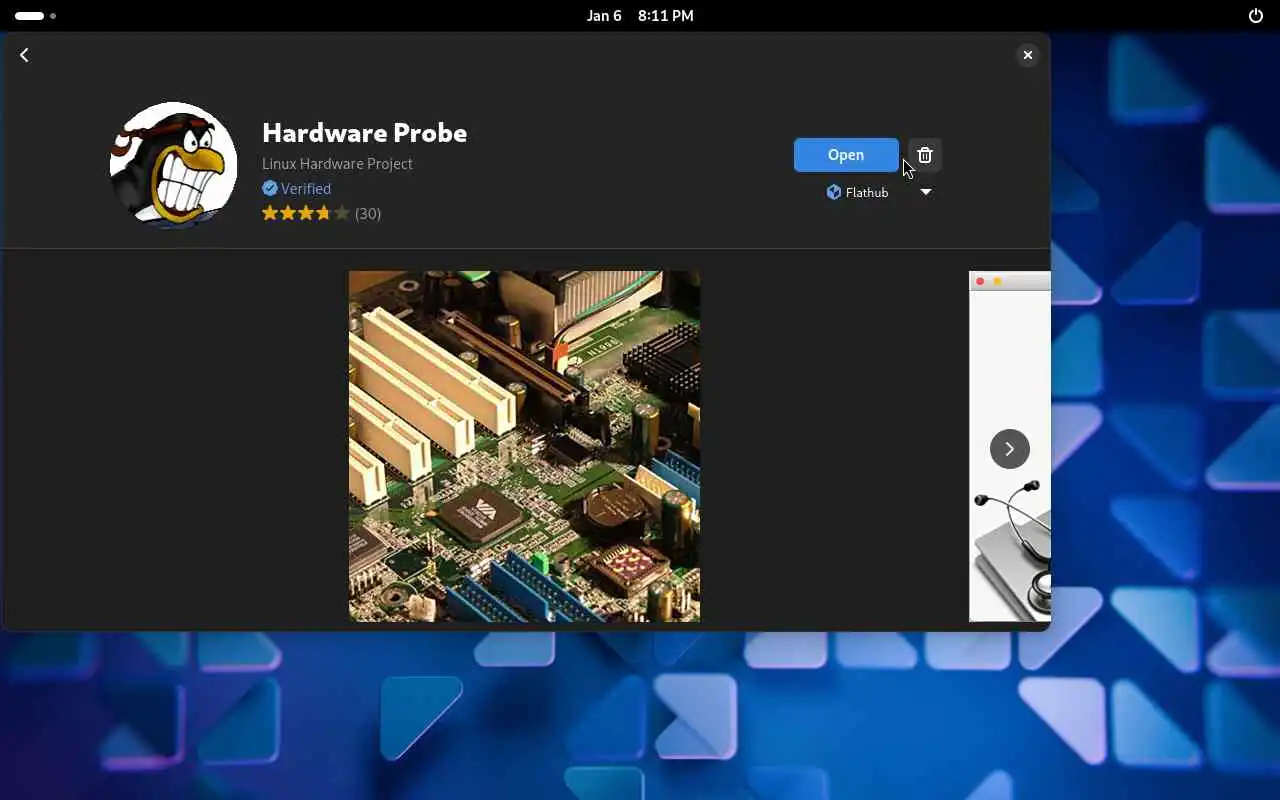Click the star rating (30)
Image resolution: width=1280 pixels, height=800 pixels.
(321, 213)
